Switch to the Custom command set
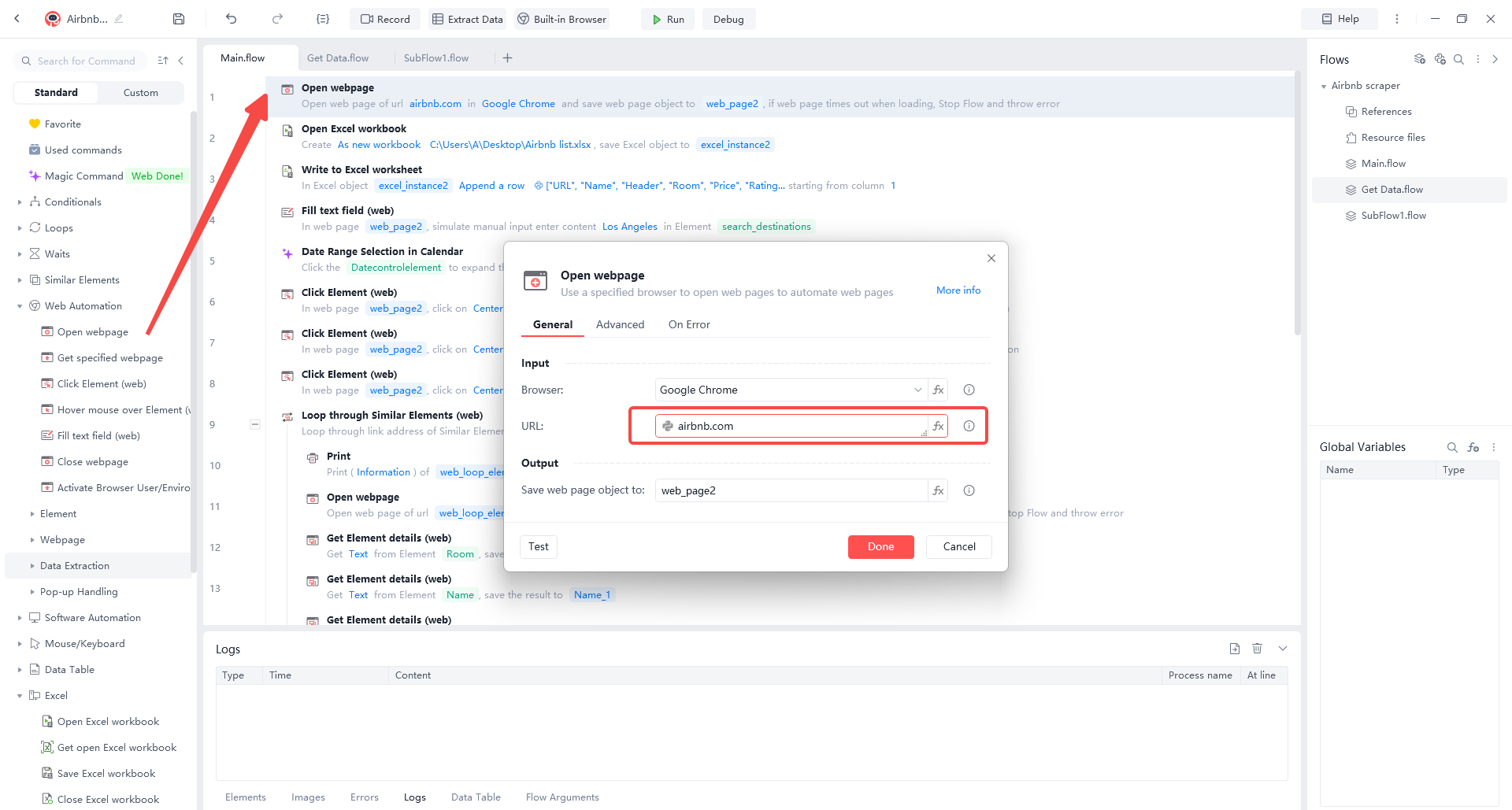The height and width of the screenshot is (810, 1512). pyautogui.click(x=140, y=92)
